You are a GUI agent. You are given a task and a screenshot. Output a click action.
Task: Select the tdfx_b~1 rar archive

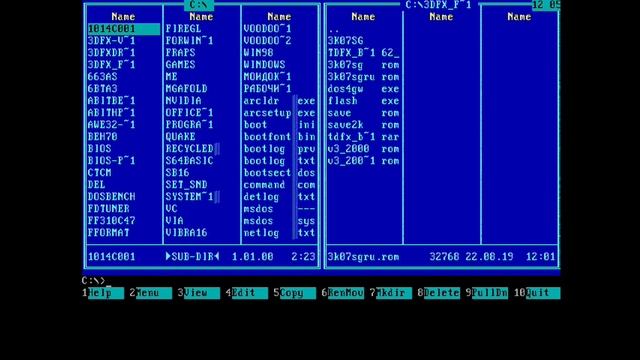pyautogui.click(x=363, y=137)
